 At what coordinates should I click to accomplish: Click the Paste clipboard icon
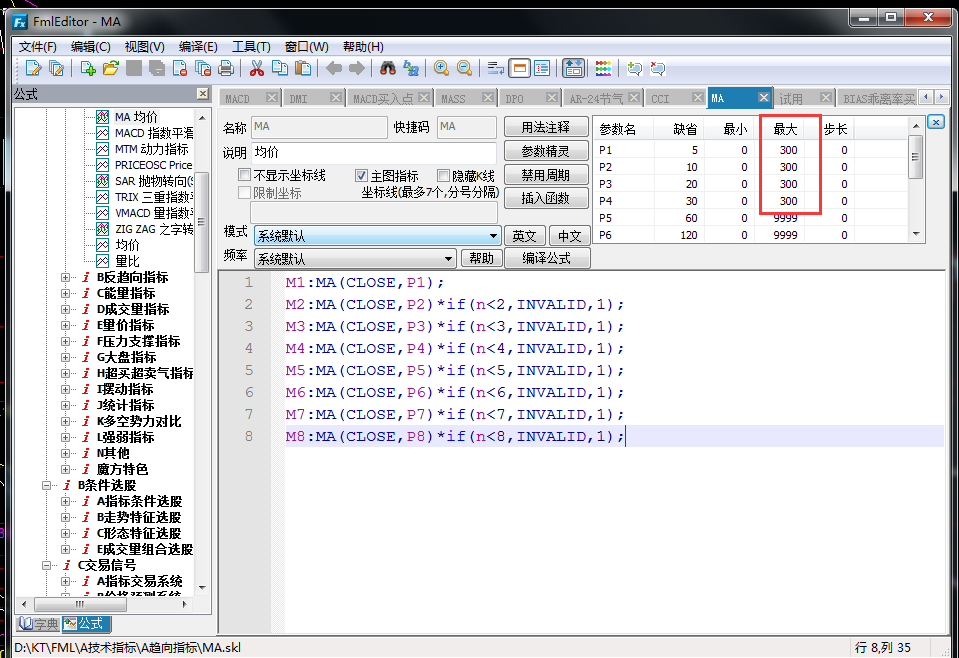point(303,68)
